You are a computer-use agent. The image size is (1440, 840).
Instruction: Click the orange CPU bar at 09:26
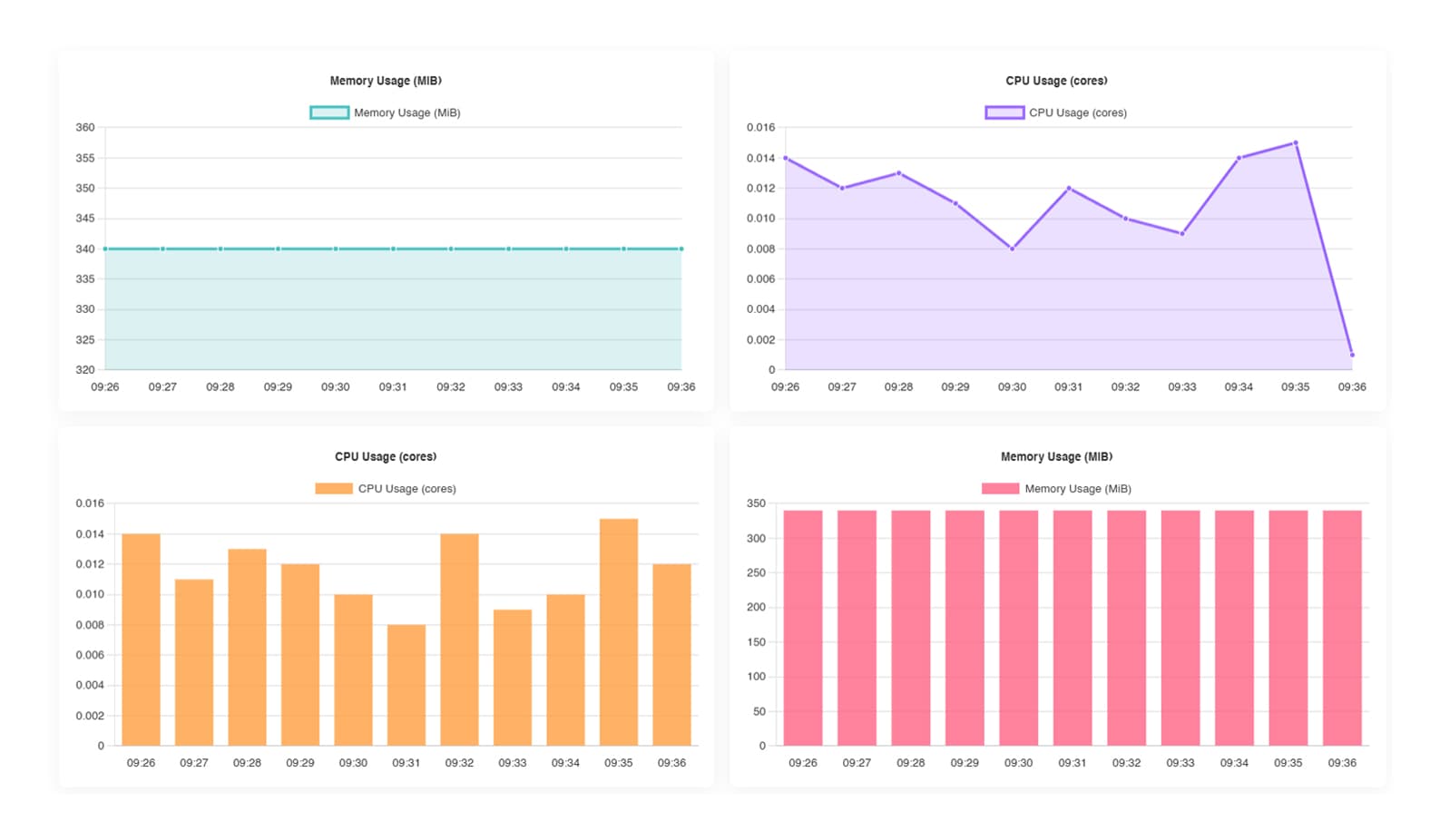(141, 640)
